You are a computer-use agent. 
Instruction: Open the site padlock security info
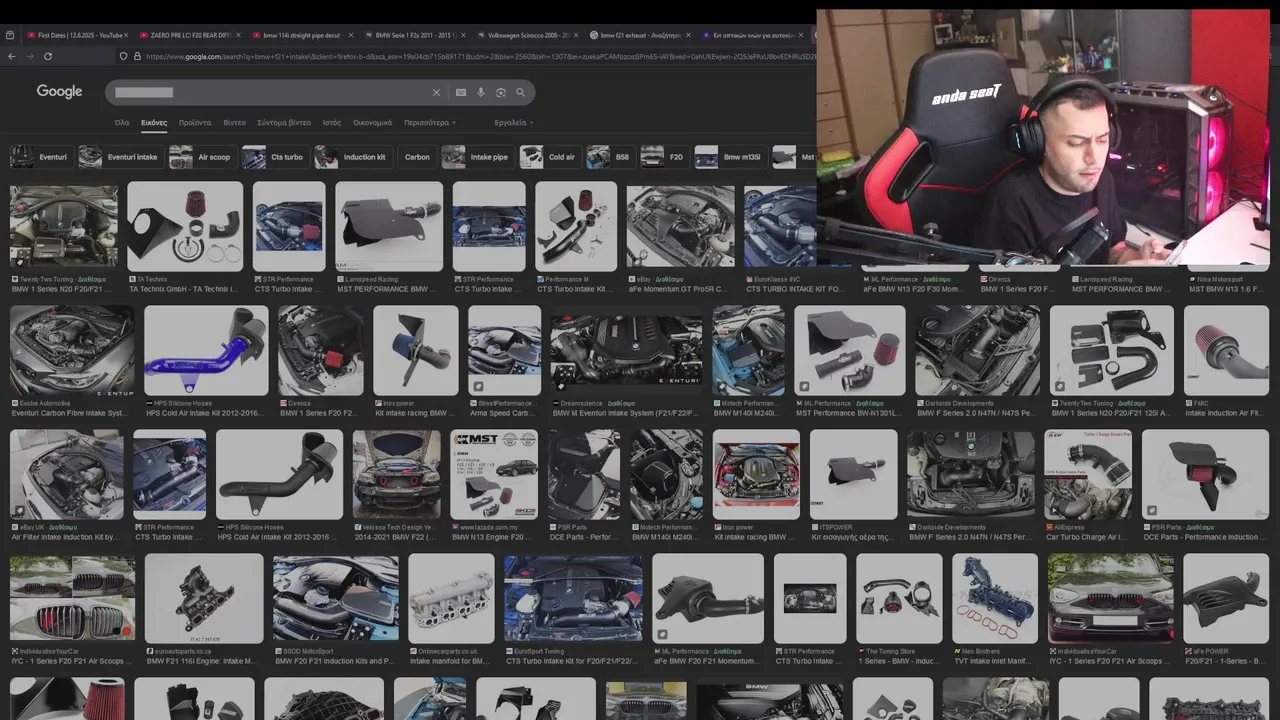(x=136, y=56)
